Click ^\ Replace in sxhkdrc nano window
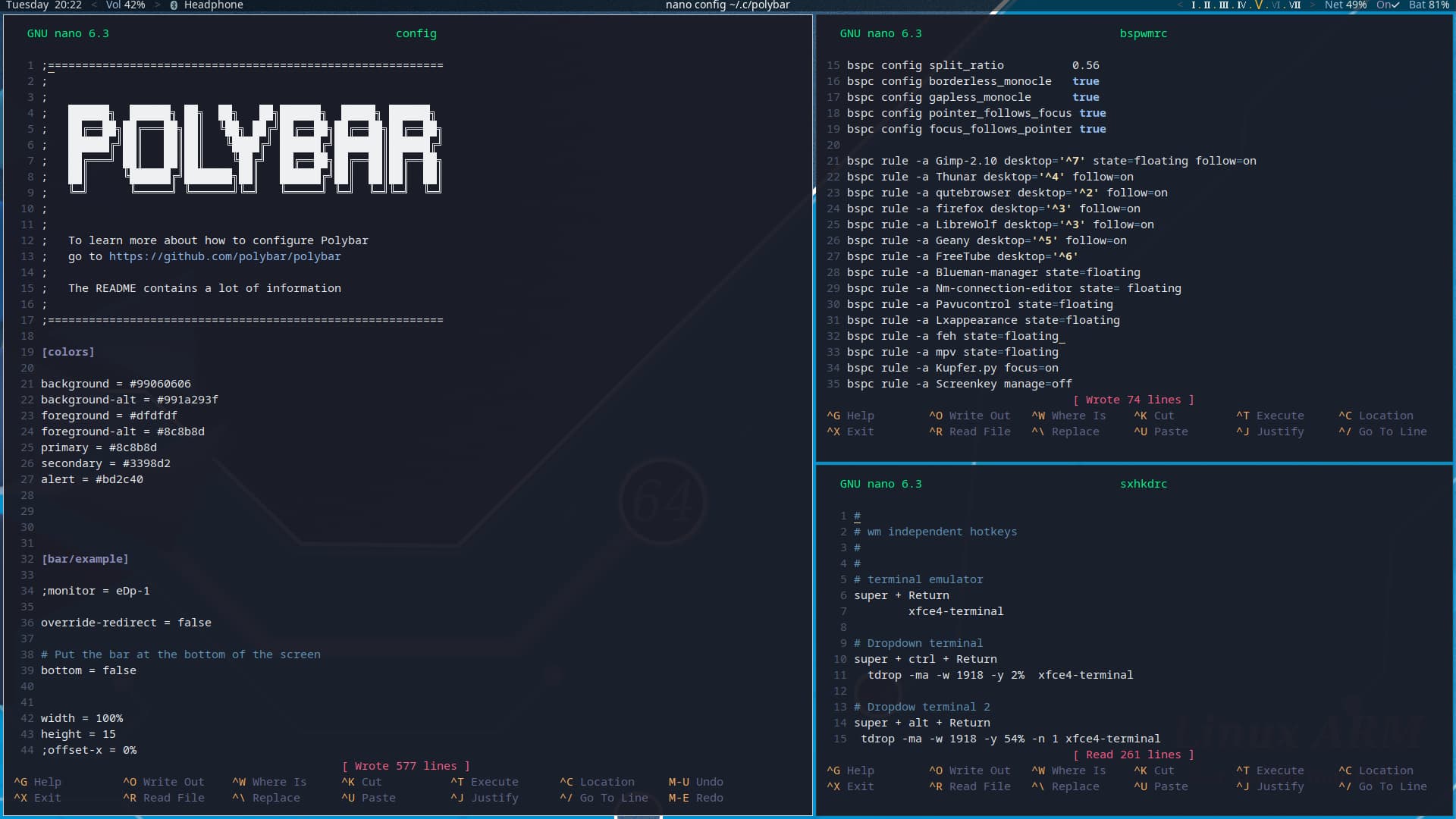1456x819 pixels. coord(1065,786)
